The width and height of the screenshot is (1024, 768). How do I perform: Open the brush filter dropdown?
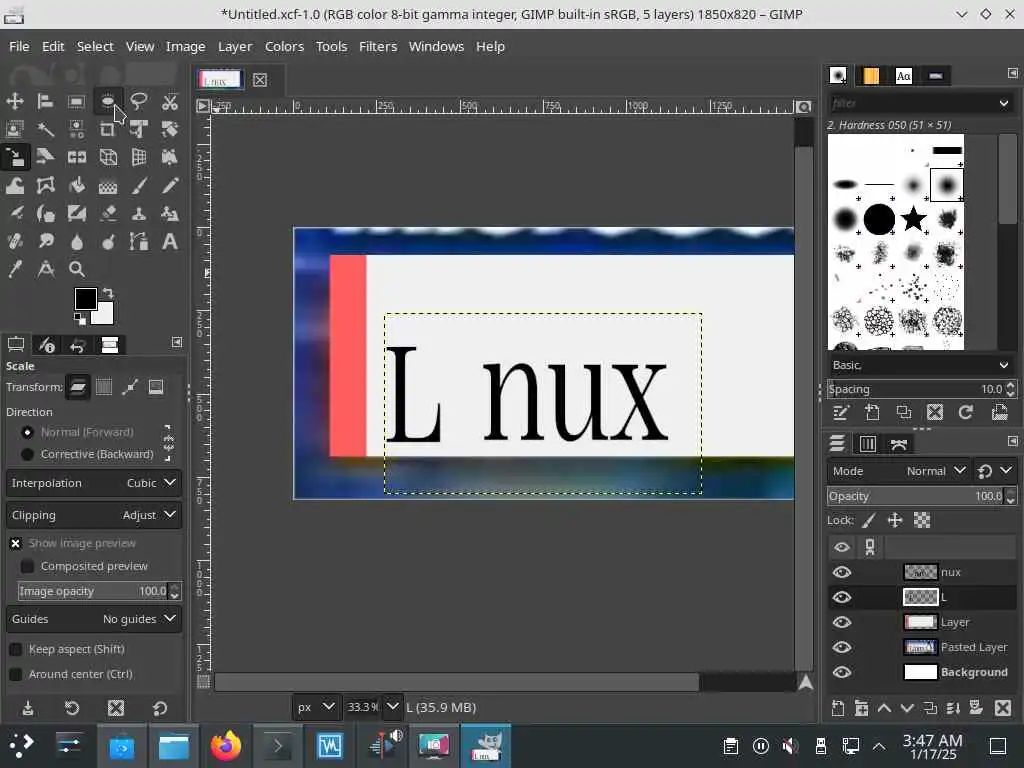tap(1003, 103)
